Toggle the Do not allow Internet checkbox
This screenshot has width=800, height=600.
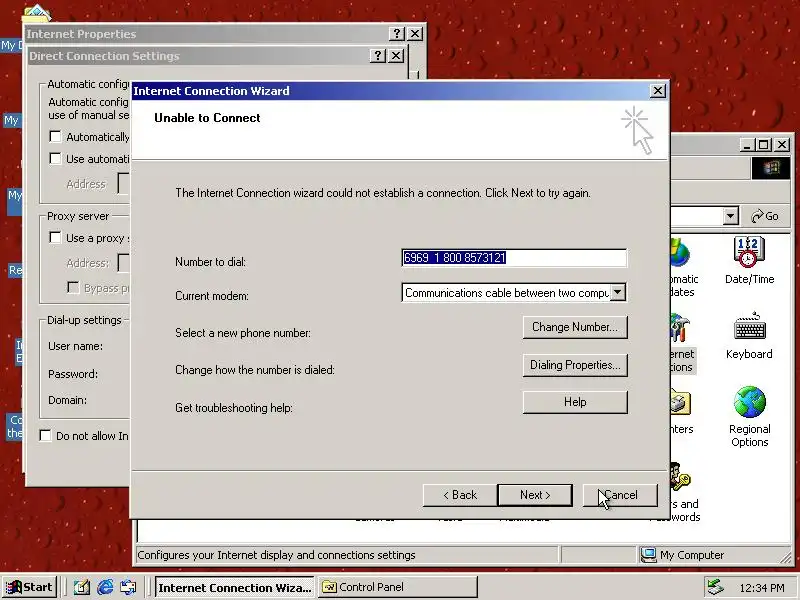(45, 436)
